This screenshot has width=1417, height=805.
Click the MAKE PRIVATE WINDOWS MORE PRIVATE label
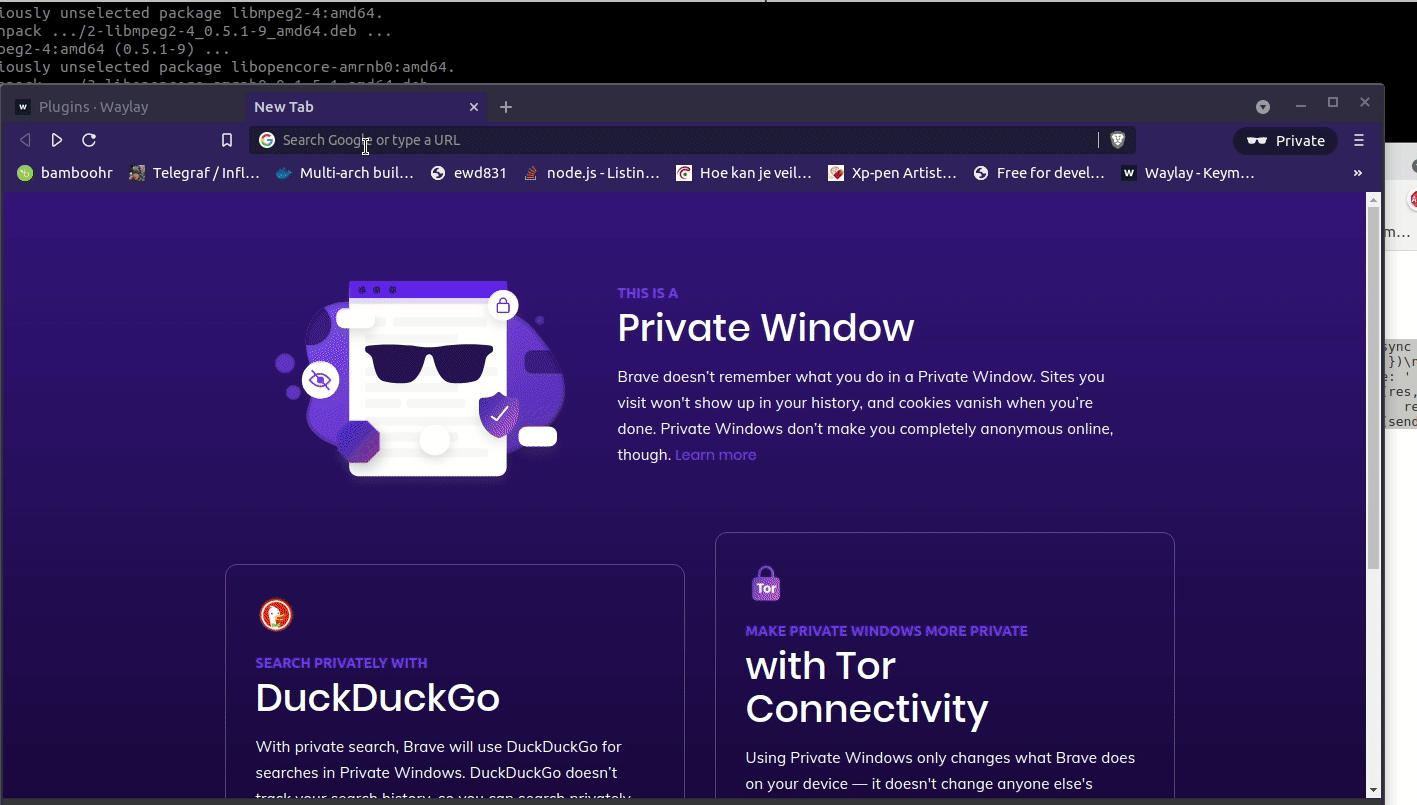pos(886,631)
